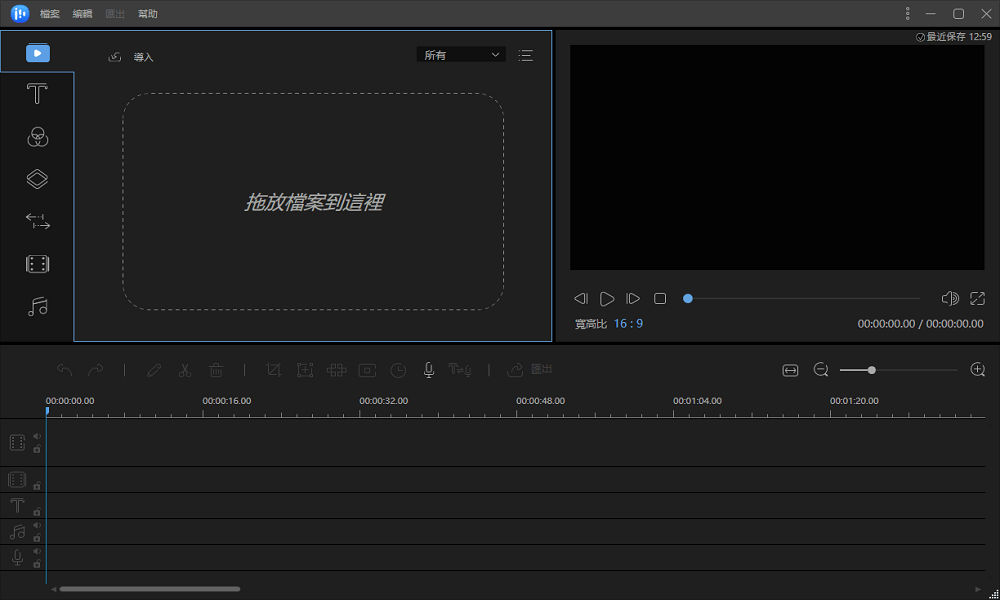Viewport: 1000px width, 600px height.
Task: Click the timeline zoom slider handle
Action: pyautogui.click(x=871, y=370)
